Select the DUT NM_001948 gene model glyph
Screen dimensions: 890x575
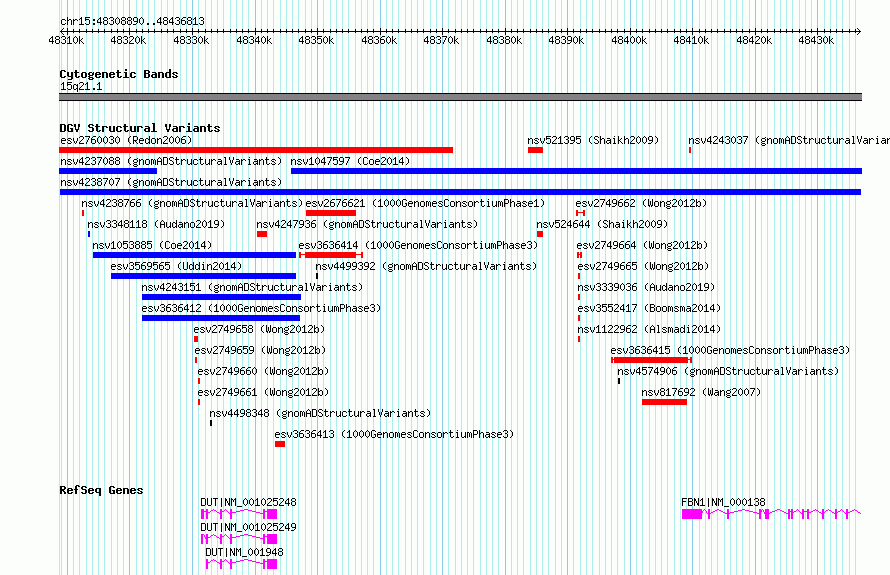(x=241, y=564)
